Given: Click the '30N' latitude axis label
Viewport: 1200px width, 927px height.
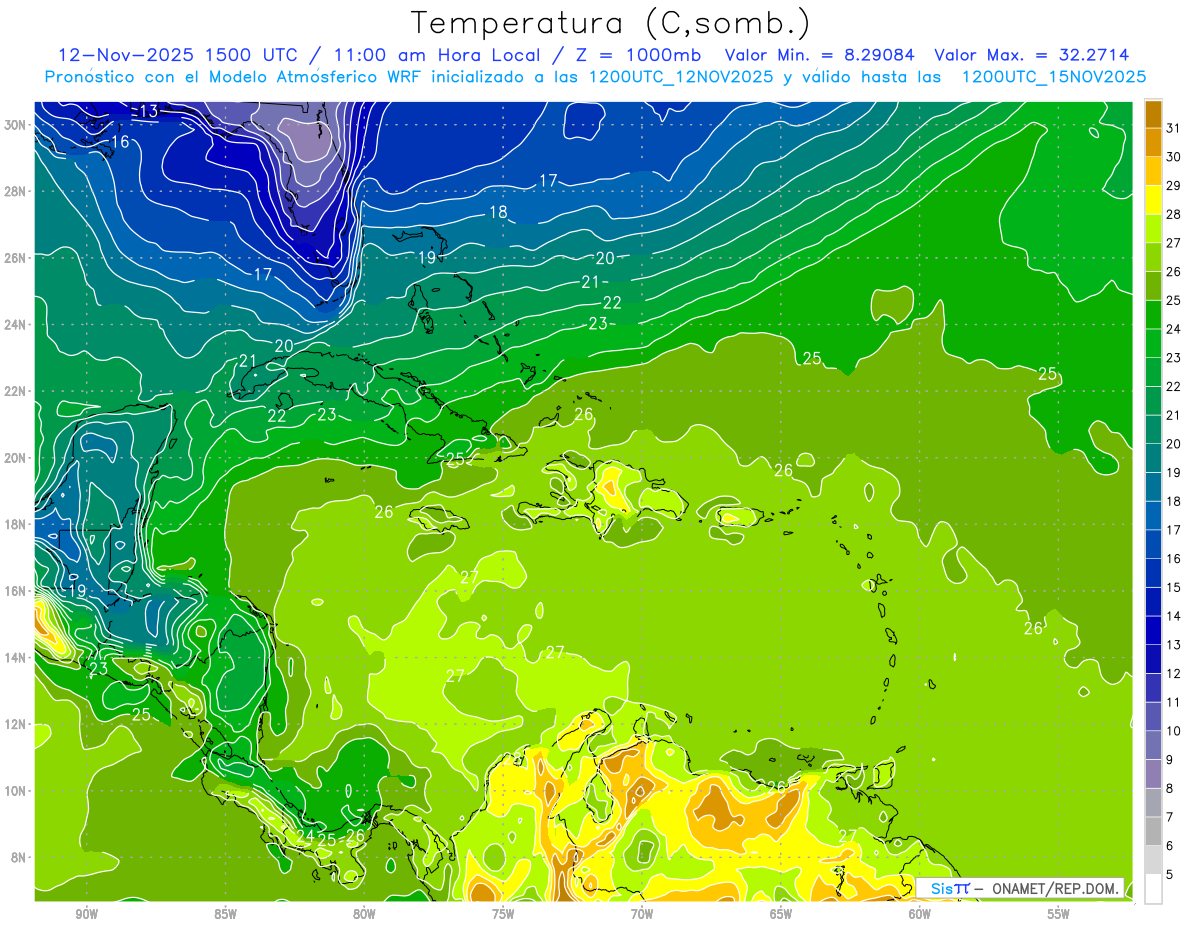Looking at the screenshot, I should tap(16, 125).
